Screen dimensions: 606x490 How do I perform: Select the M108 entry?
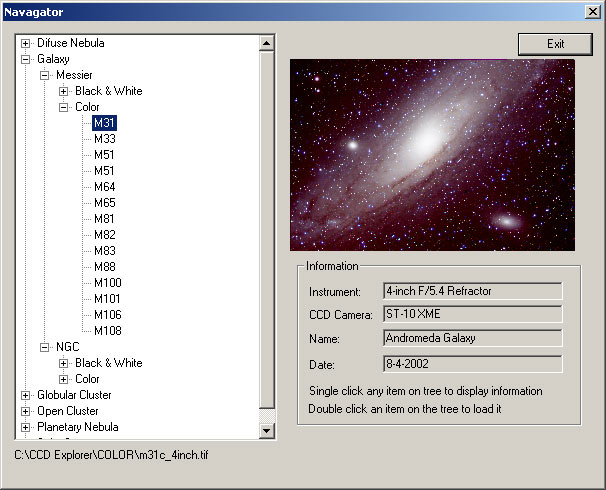point(107,331)
